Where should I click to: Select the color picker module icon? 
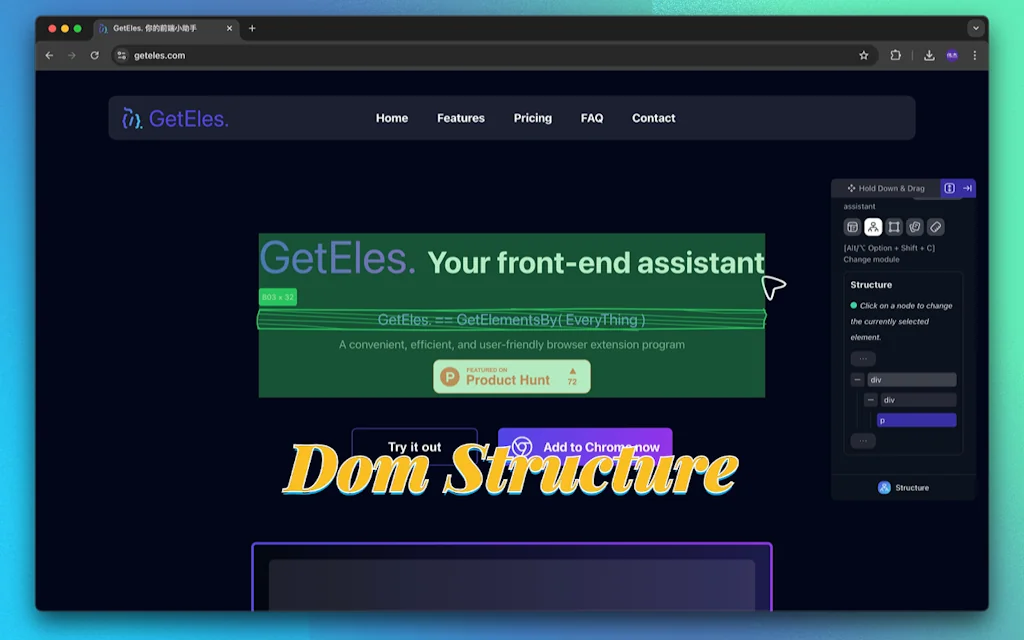tap(915, 227)
